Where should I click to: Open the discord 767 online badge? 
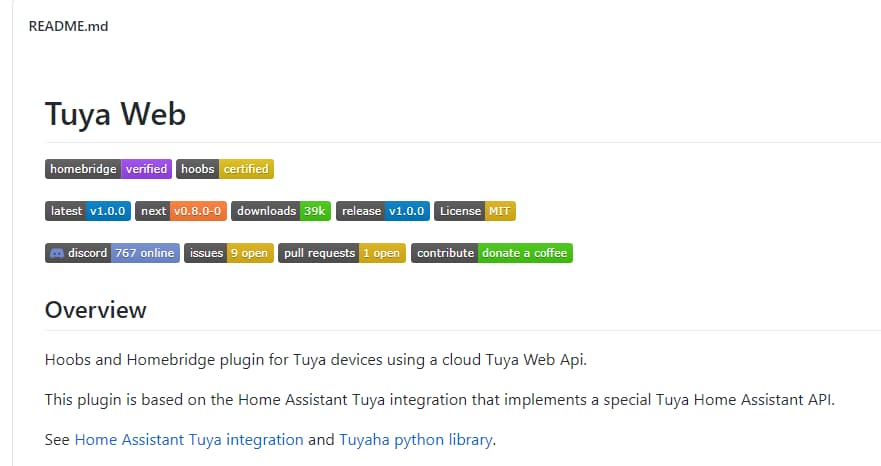[x=112, y=253]
